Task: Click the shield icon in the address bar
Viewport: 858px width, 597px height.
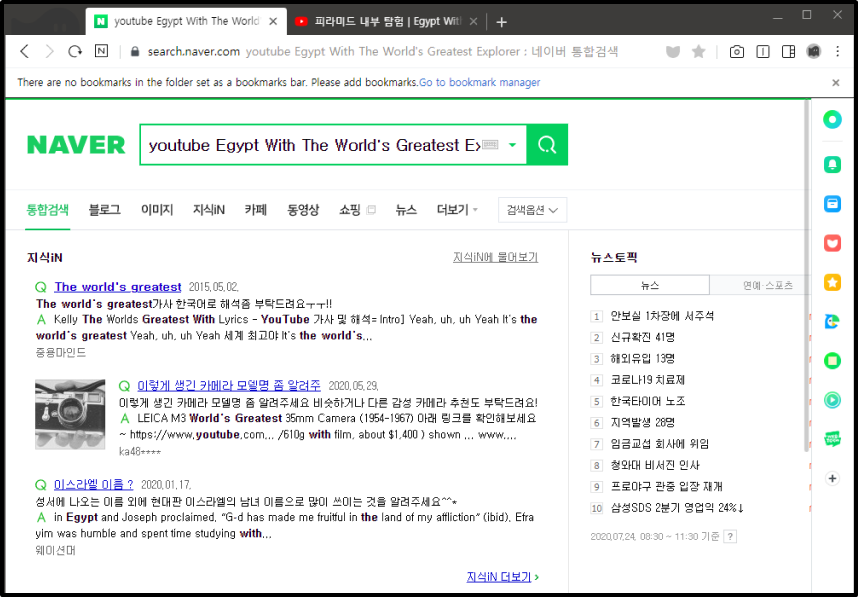Action: (673, 51)
